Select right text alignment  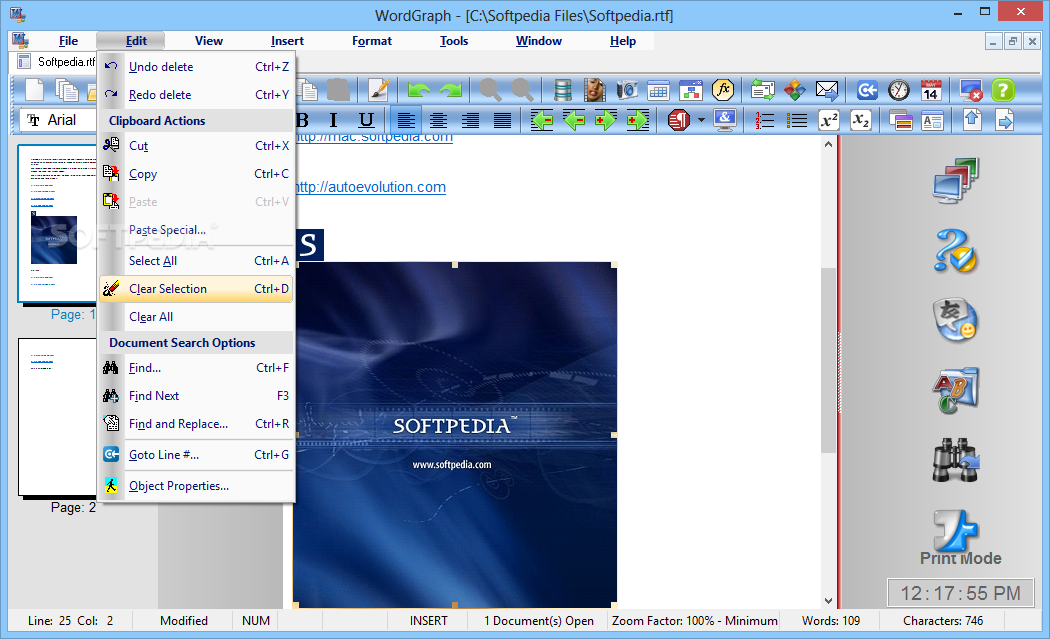click(470, 121)
